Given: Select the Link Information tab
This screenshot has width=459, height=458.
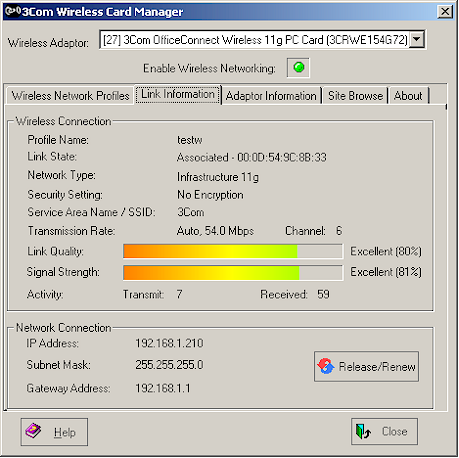Looking at the screenshot, I should (178, 94).
